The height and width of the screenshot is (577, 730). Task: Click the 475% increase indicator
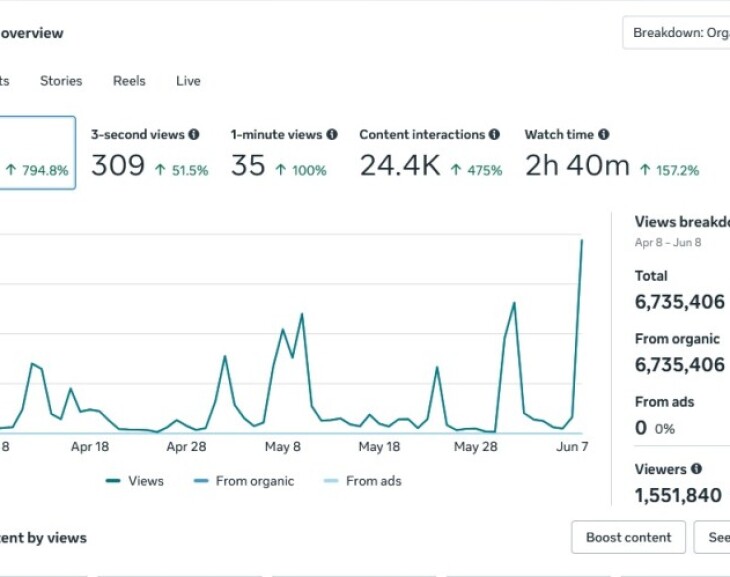click(x=476, y=170)
